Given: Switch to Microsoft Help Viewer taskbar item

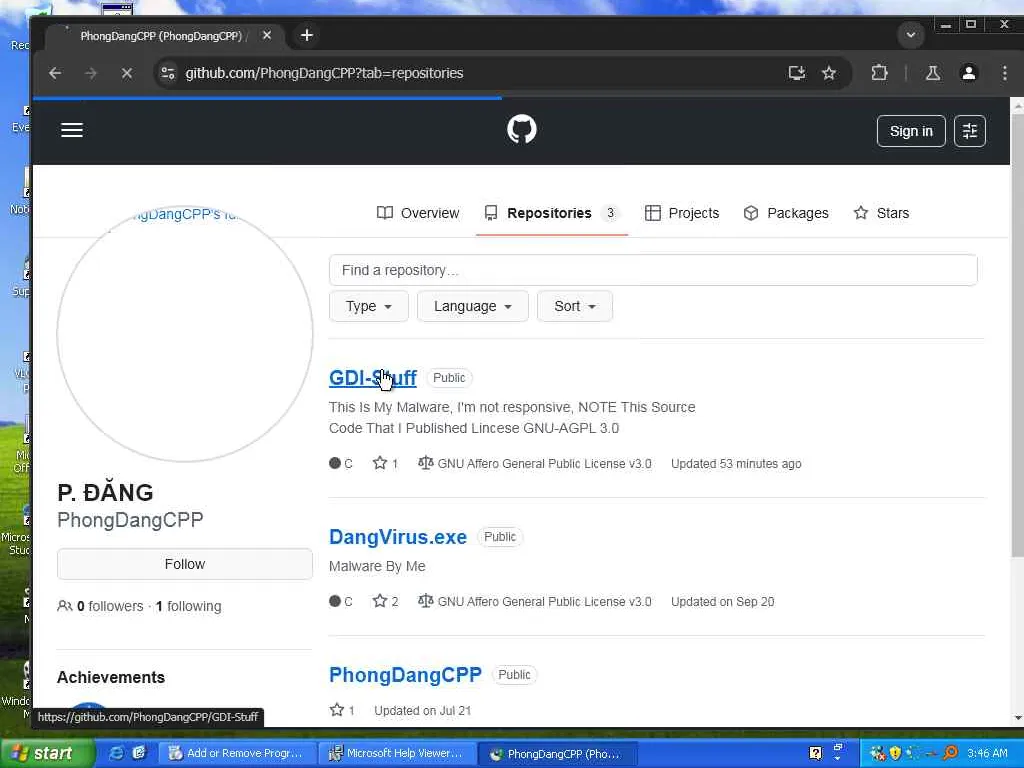Looking at the screenshot, I should [397, 754].
